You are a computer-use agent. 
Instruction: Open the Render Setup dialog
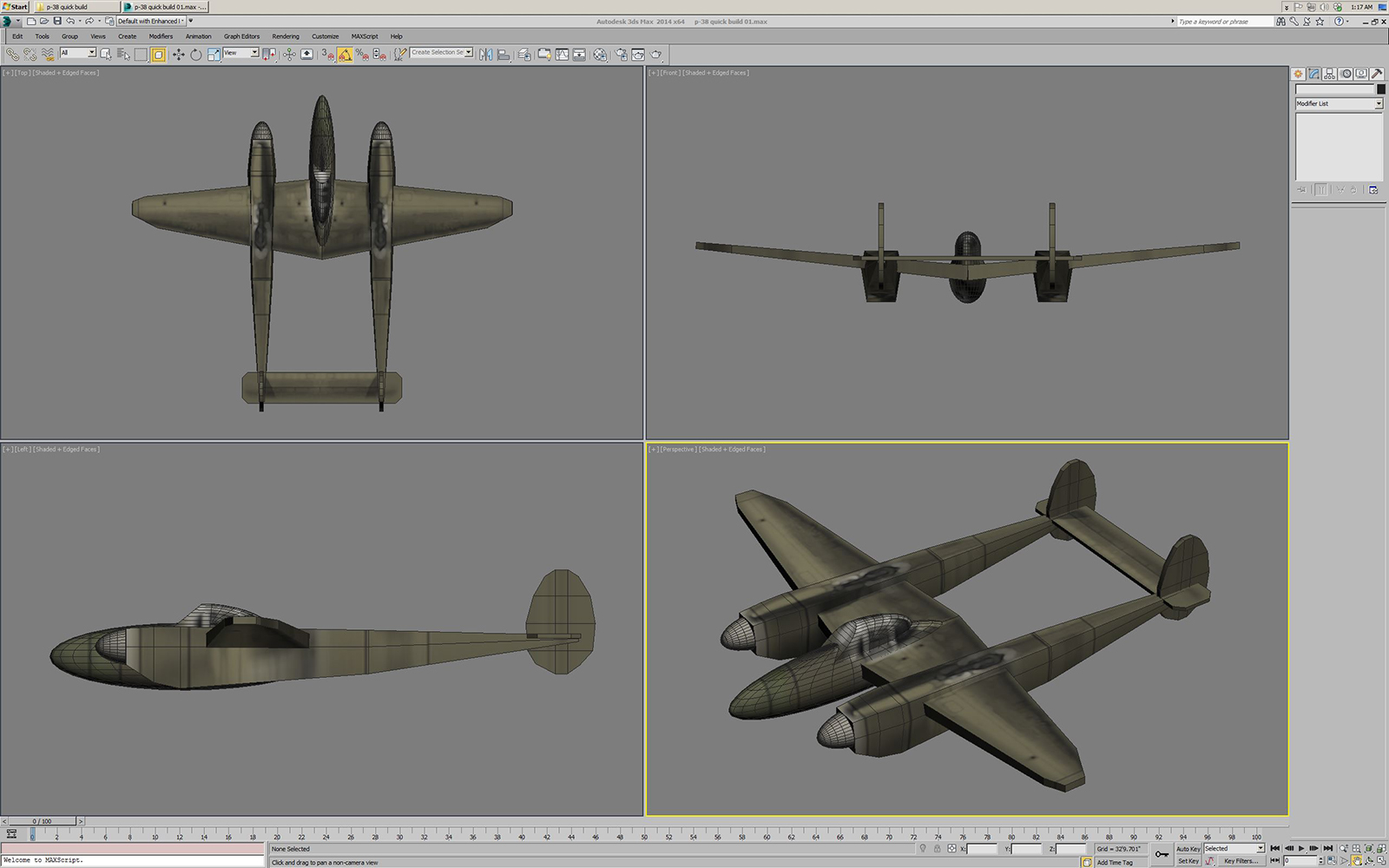pos(620,54)
